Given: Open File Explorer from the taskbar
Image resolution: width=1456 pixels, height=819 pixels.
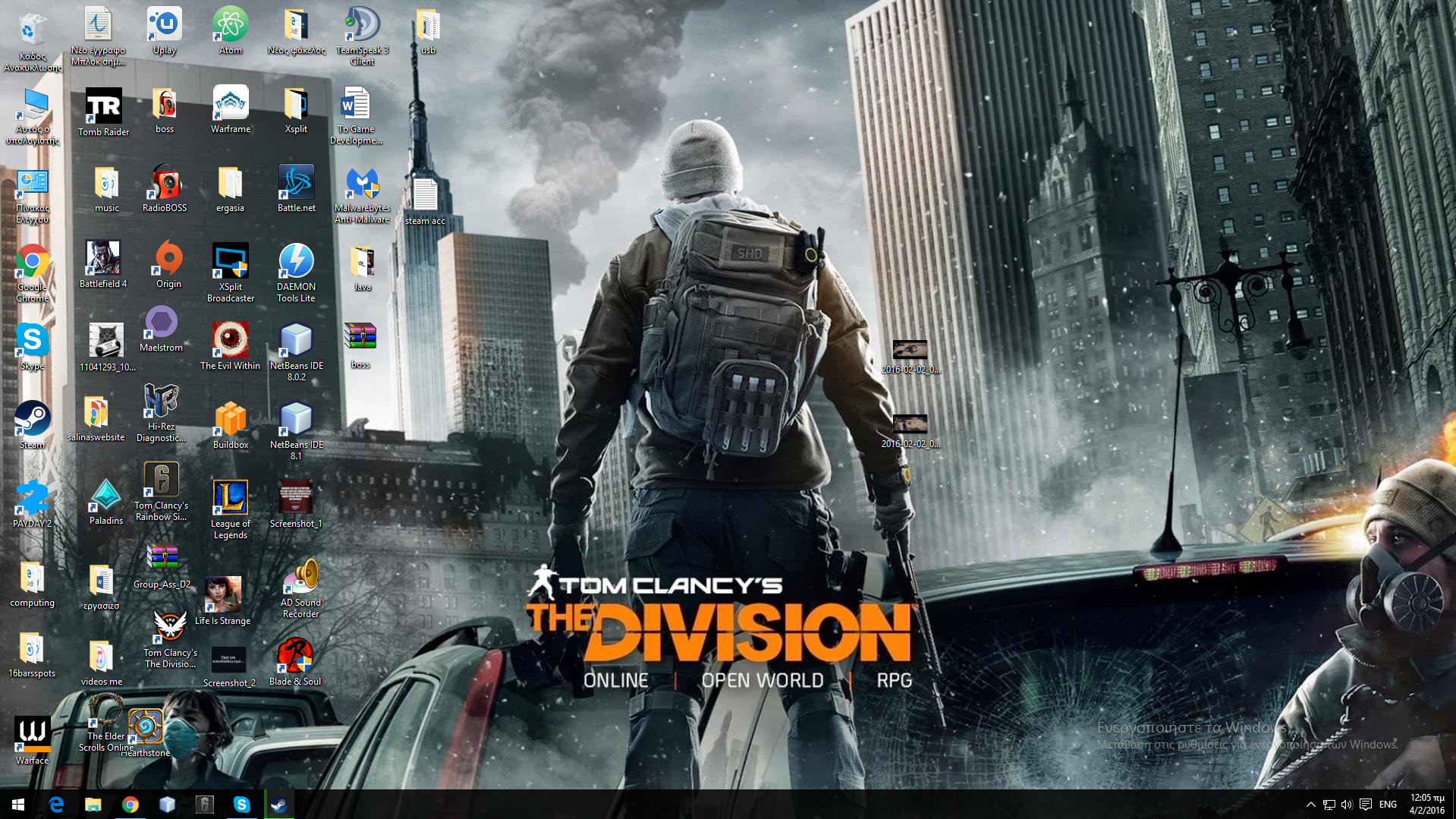Looking at the screenshot, I should coord(93,805).
